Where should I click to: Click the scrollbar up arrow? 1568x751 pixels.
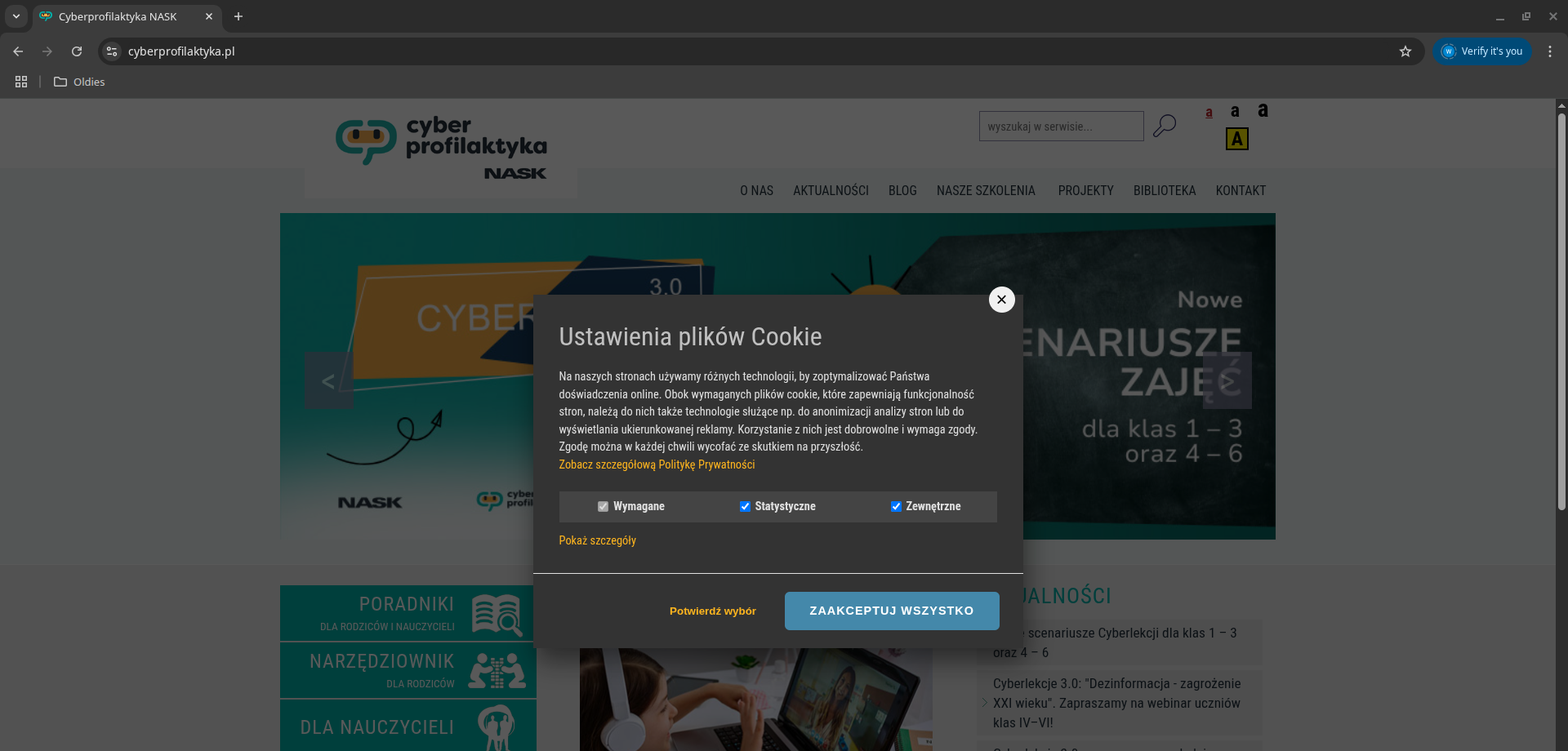point(1561,104)
